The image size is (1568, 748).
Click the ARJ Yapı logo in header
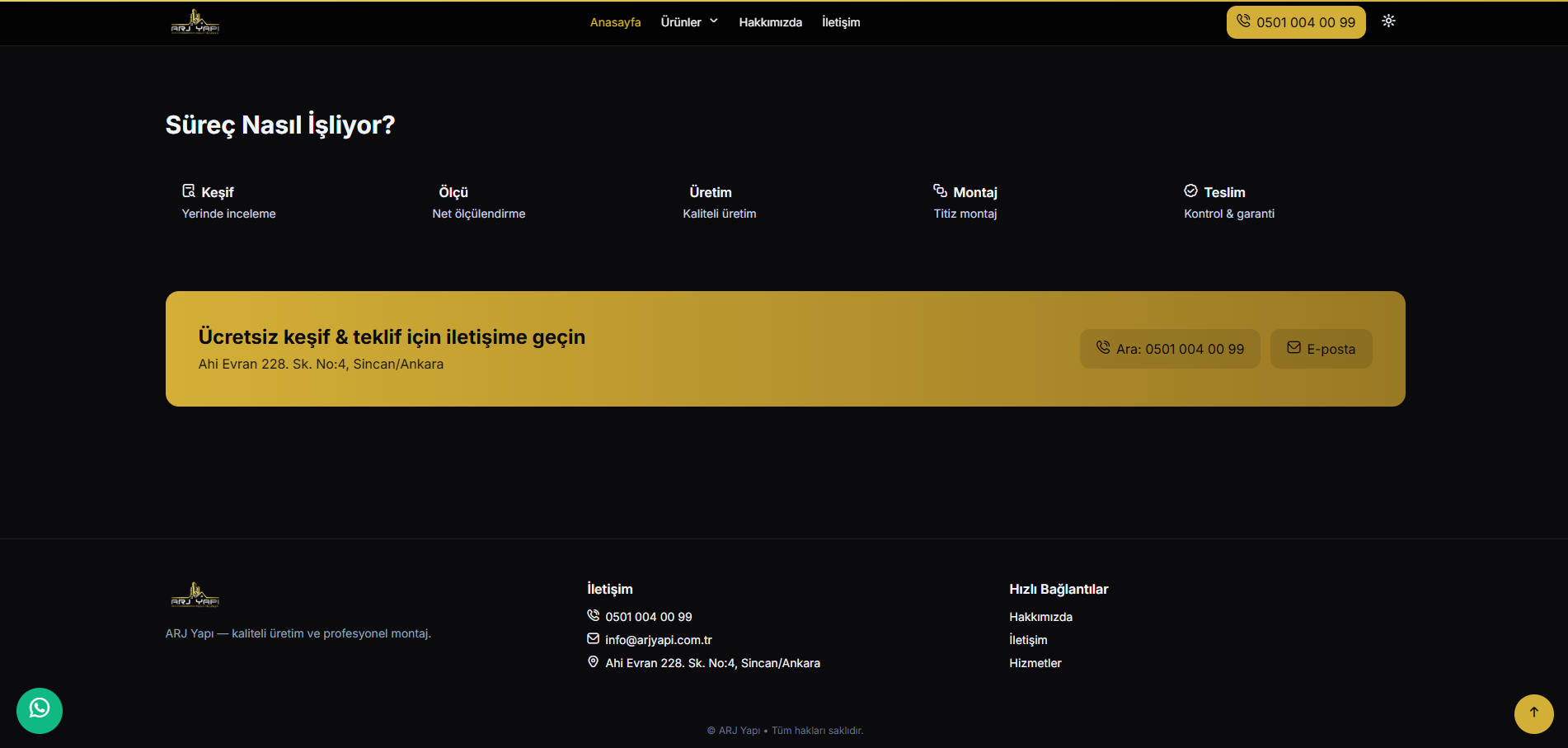click(x=195, y=21)
